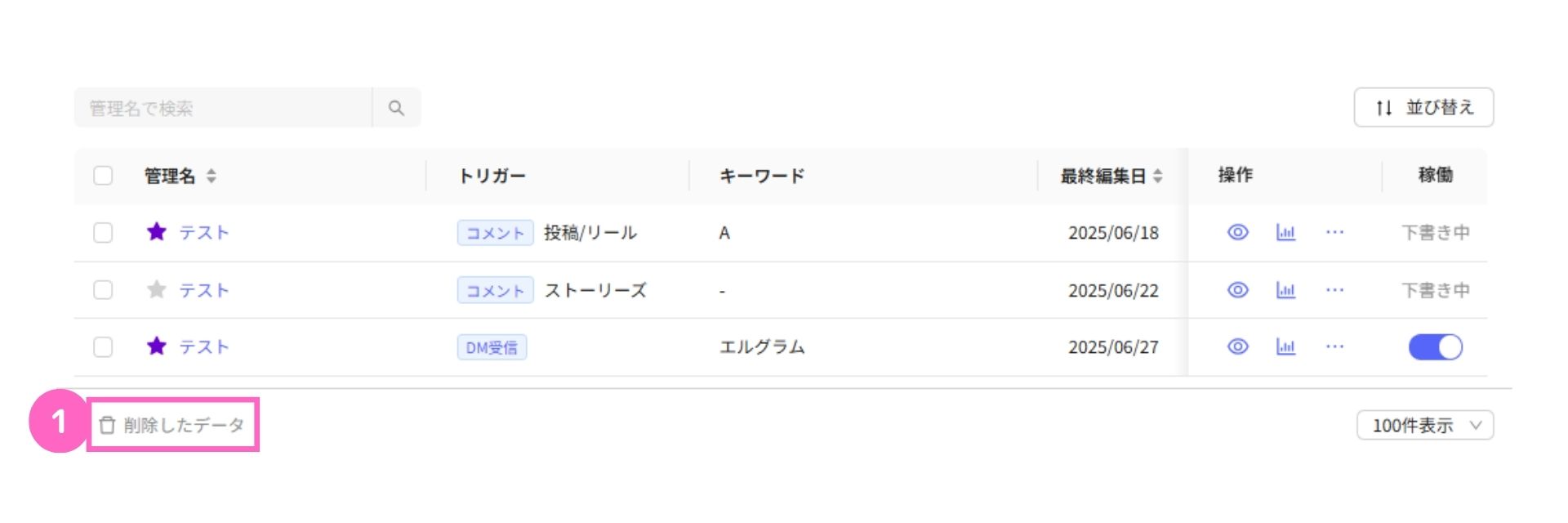The width and height of the screenshot is (1568, 523).
Task: Click the search magnifier icon
Action: 396,108
